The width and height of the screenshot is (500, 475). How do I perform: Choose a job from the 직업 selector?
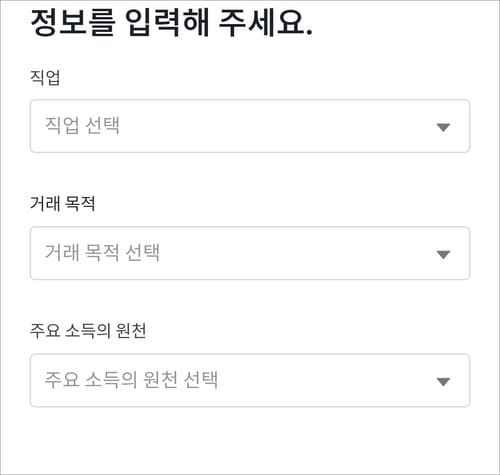click(x=250, y=126)
